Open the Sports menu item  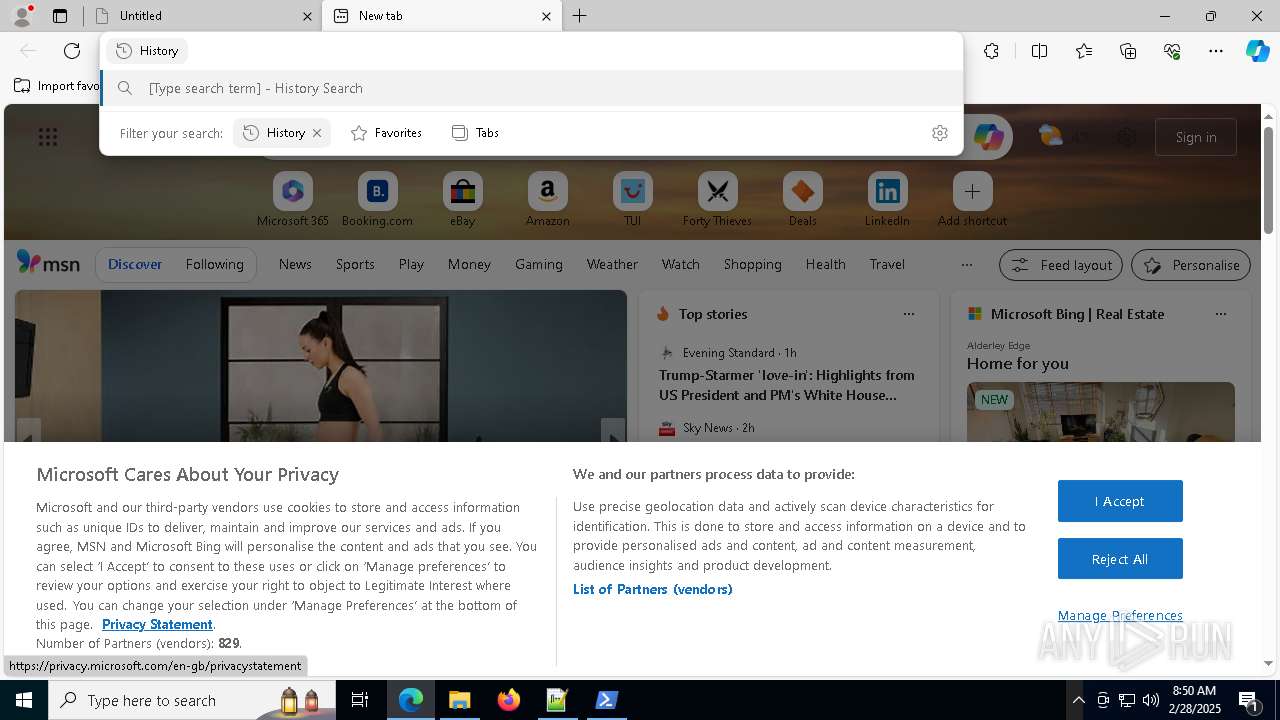pyautogui.click(x=355, y=264)
